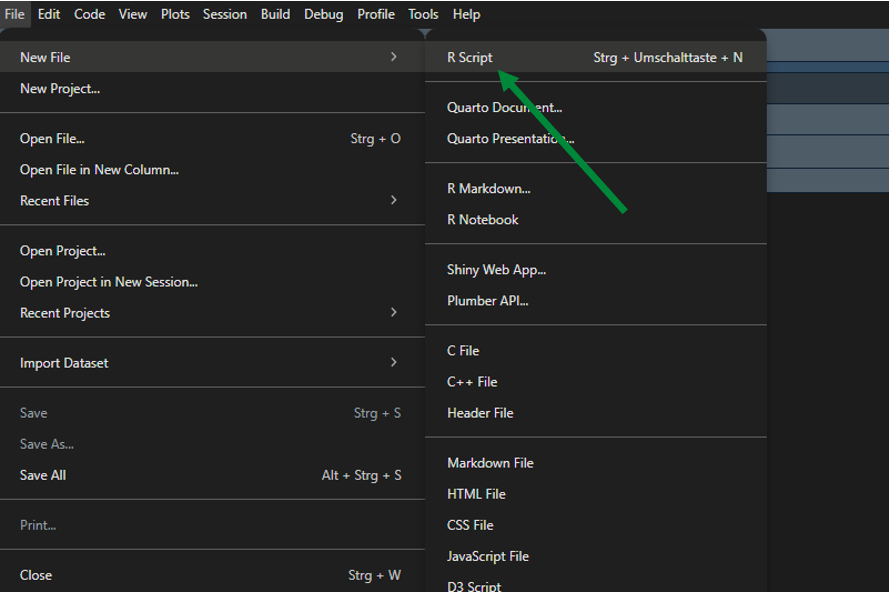Expand the Import Dataset submenu
This screenshot has height=592, width=889.
212,363
